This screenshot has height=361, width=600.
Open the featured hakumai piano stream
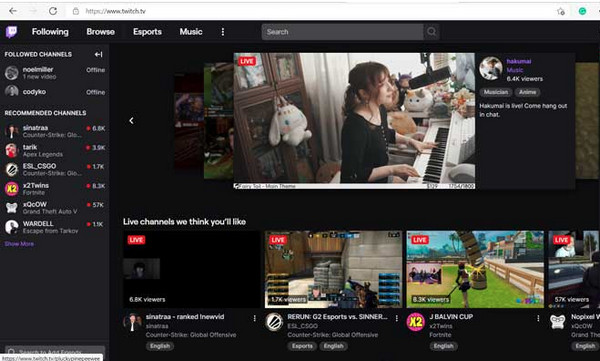(x=354, y=121)
